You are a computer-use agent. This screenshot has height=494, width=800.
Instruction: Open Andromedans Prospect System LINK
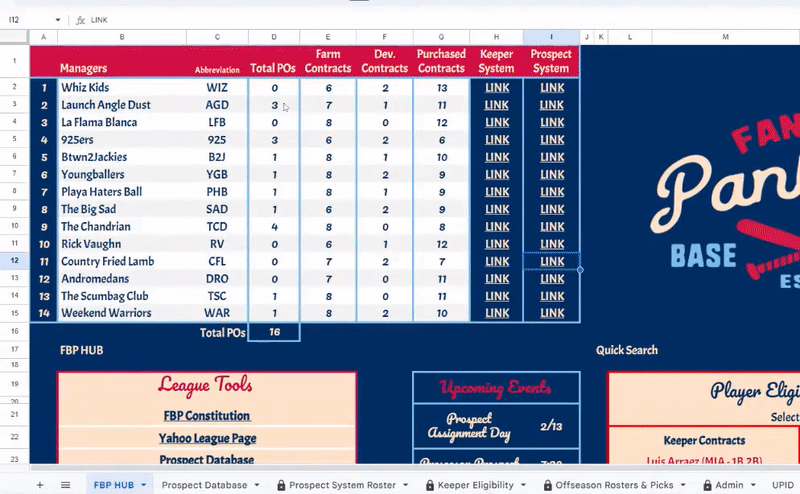click(x=552, y=279)
